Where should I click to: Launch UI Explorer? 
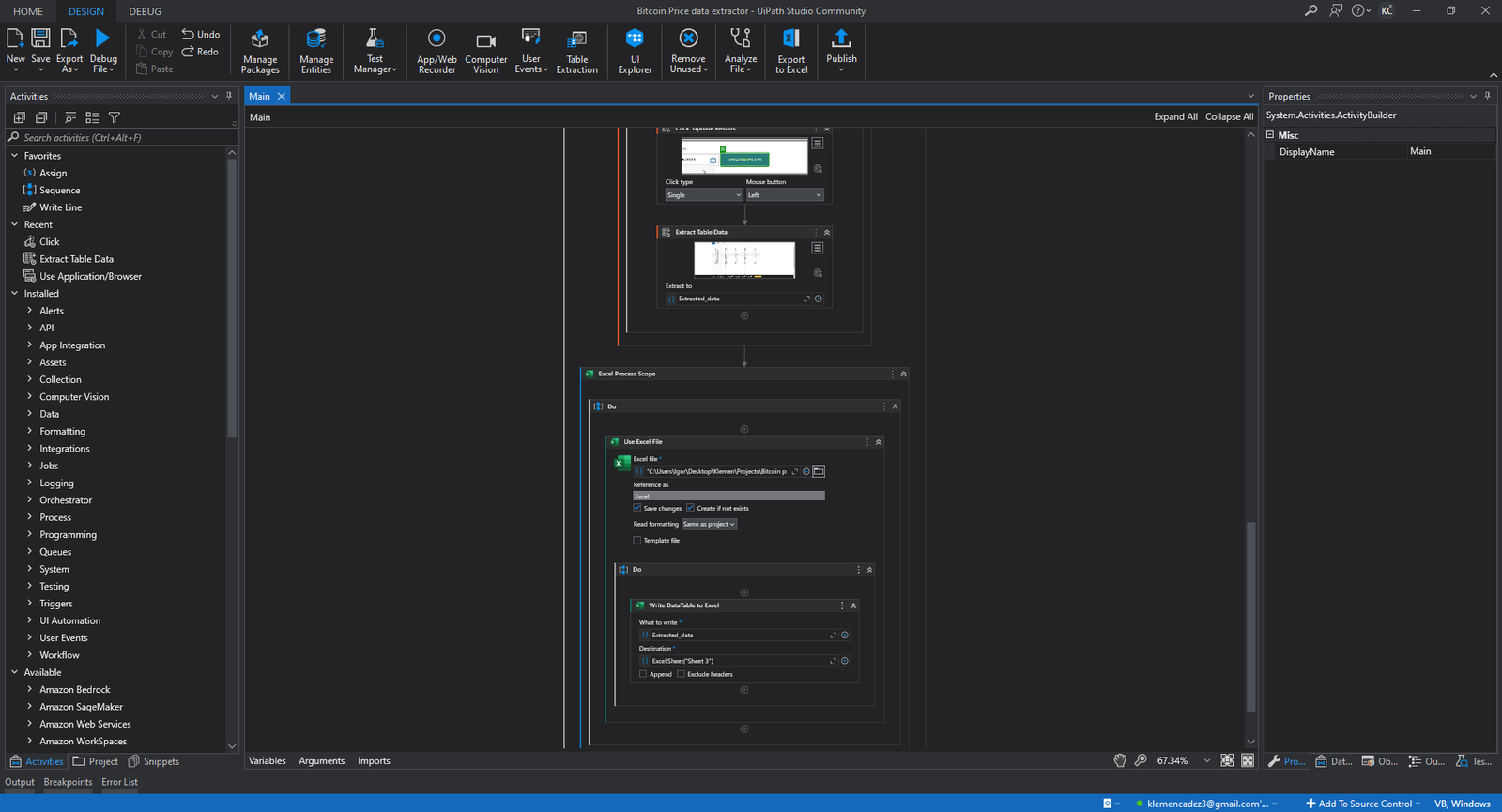pyautogui.click(x=635, y=51)
